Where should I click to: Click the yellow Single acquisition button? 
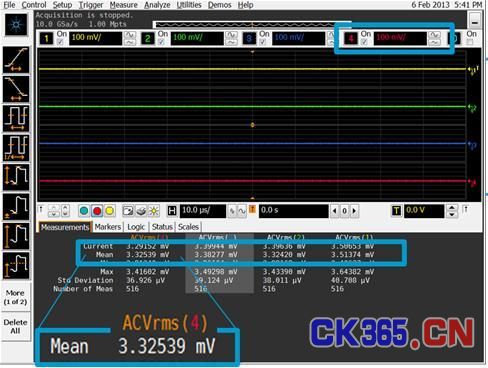(109, 211)
